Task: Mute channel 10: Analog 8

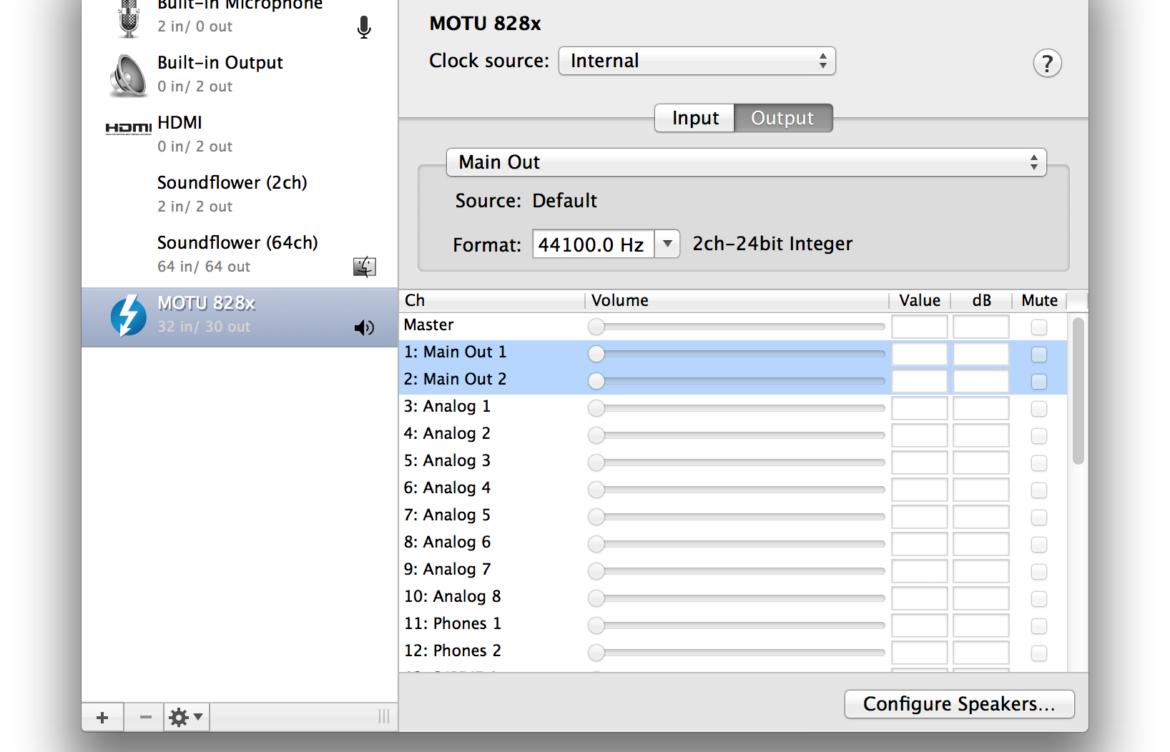Action: click(x=1039, y=599)
